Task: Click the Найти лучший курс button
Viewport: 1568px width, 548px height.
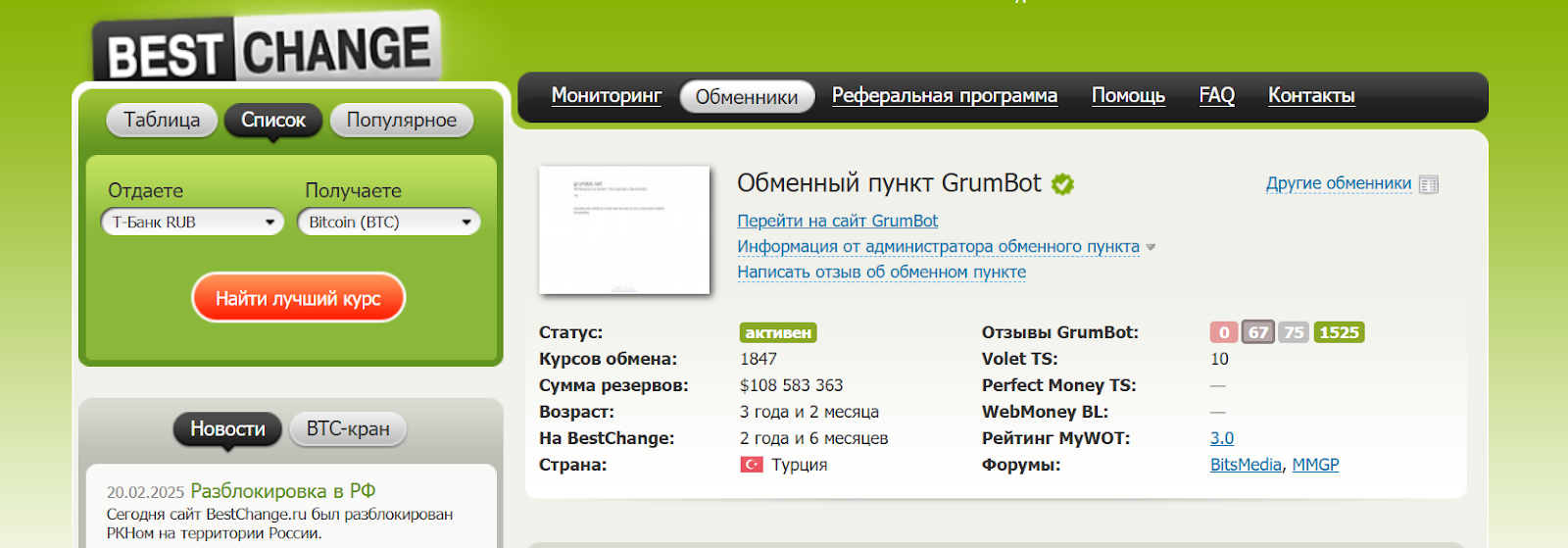Action: [298, 298]
